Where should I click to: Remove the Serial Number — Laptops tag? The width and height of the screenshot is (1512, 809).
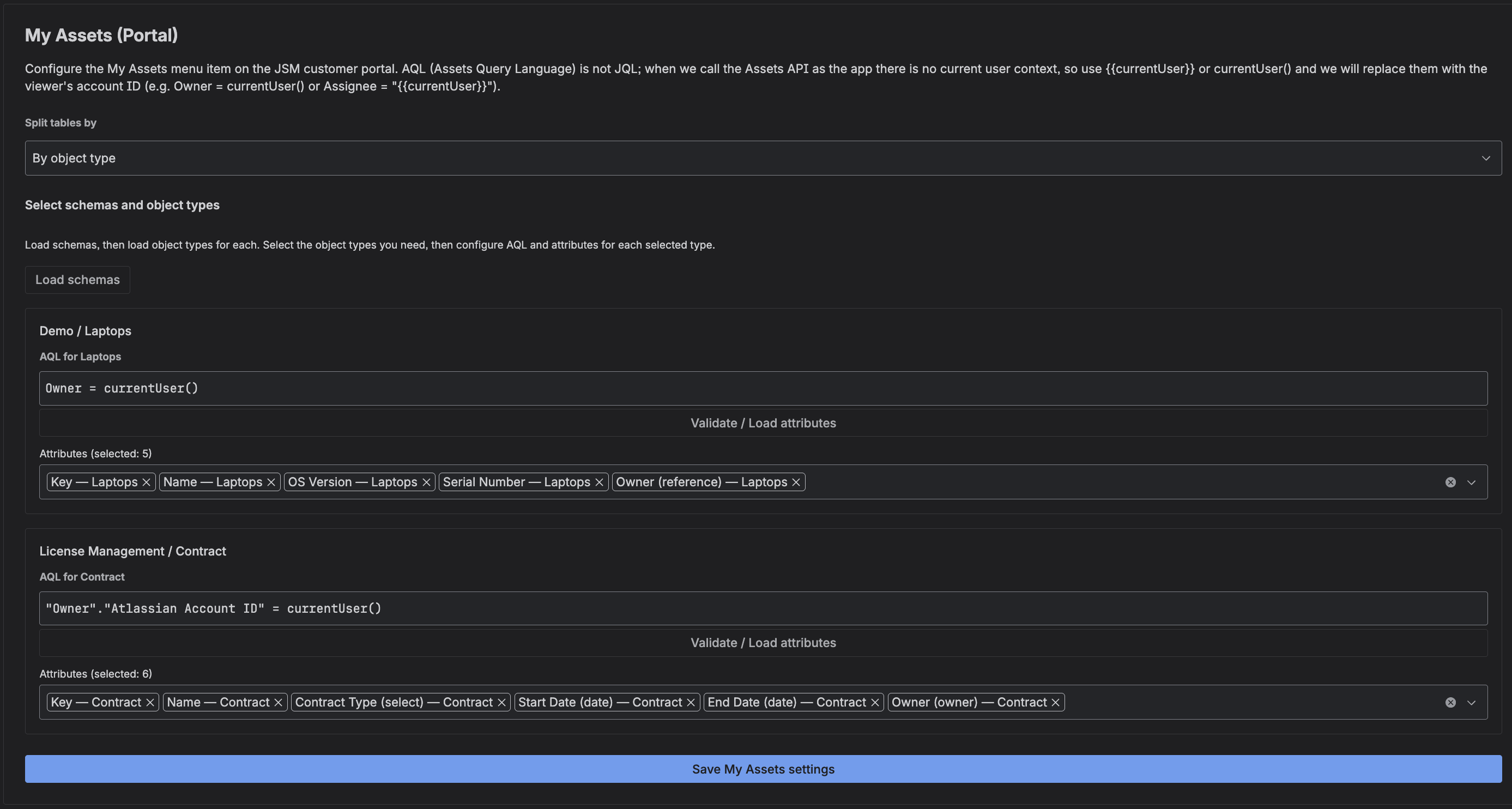pos(599,482)
